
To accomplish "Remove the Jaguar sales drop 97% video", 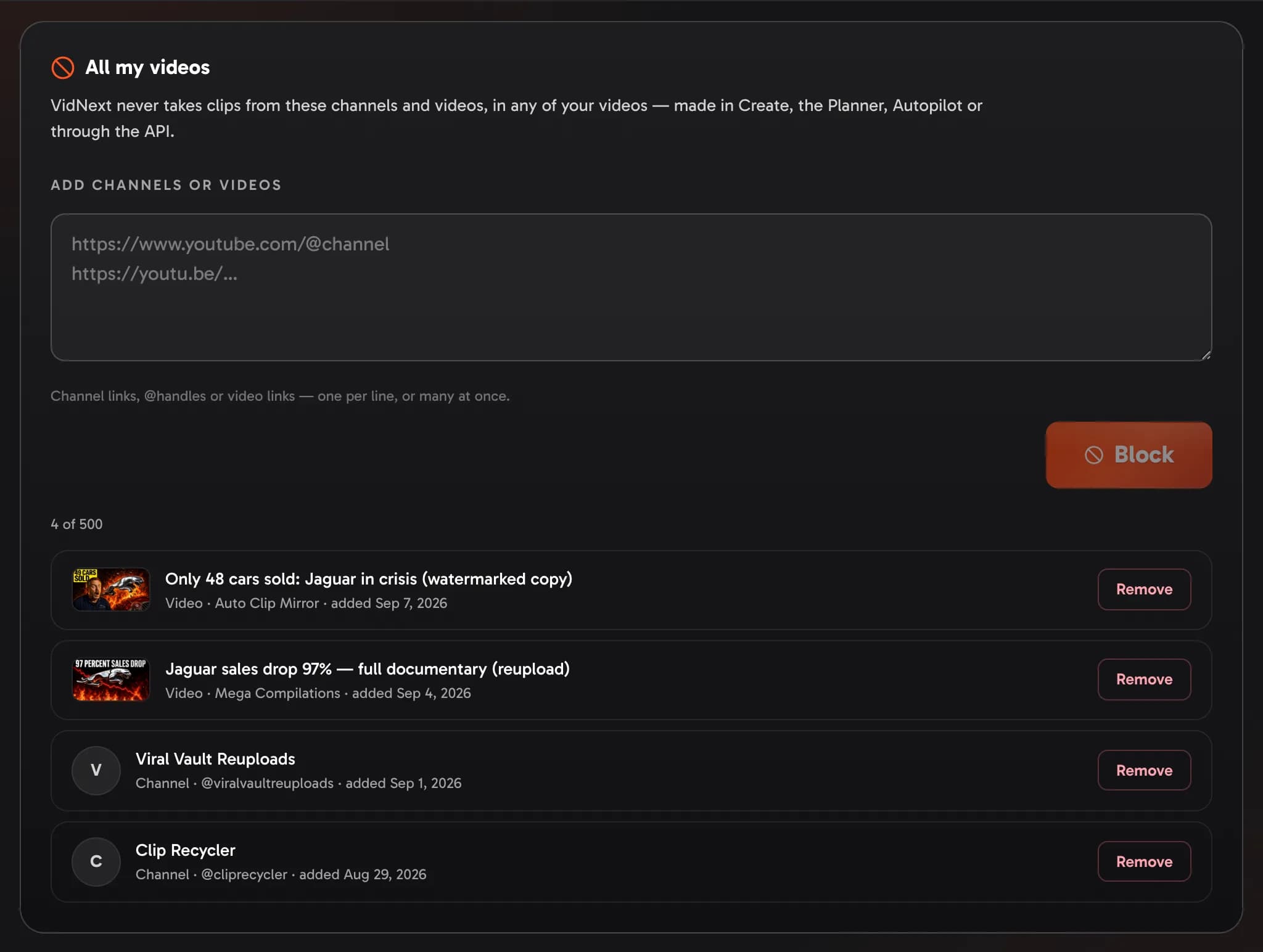I will 1144,679.
